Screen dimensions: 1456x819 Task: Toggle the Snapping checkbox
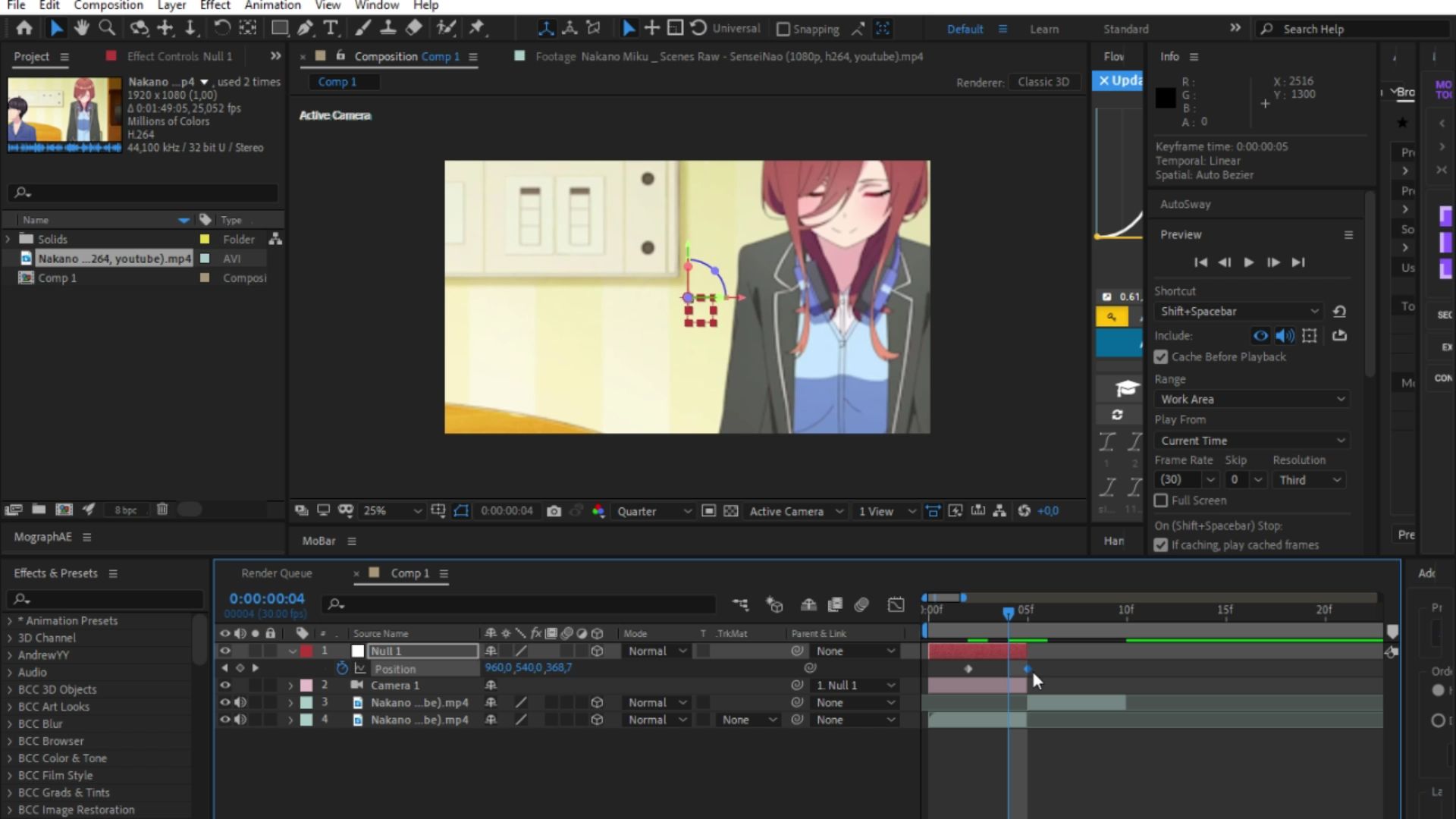point(783,30)
